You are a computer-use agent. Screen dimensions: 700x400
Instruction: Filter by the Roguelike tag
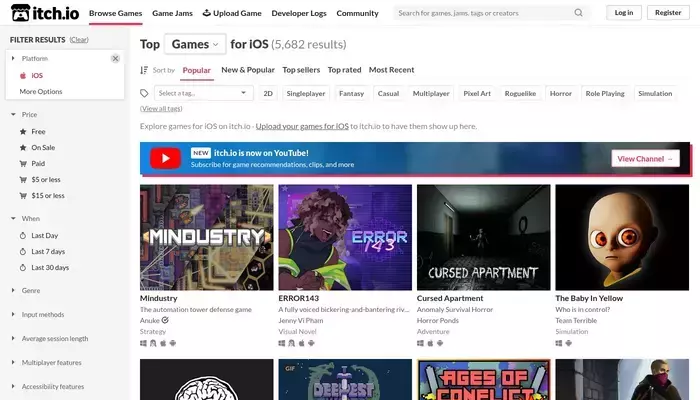tap(520, 93)
